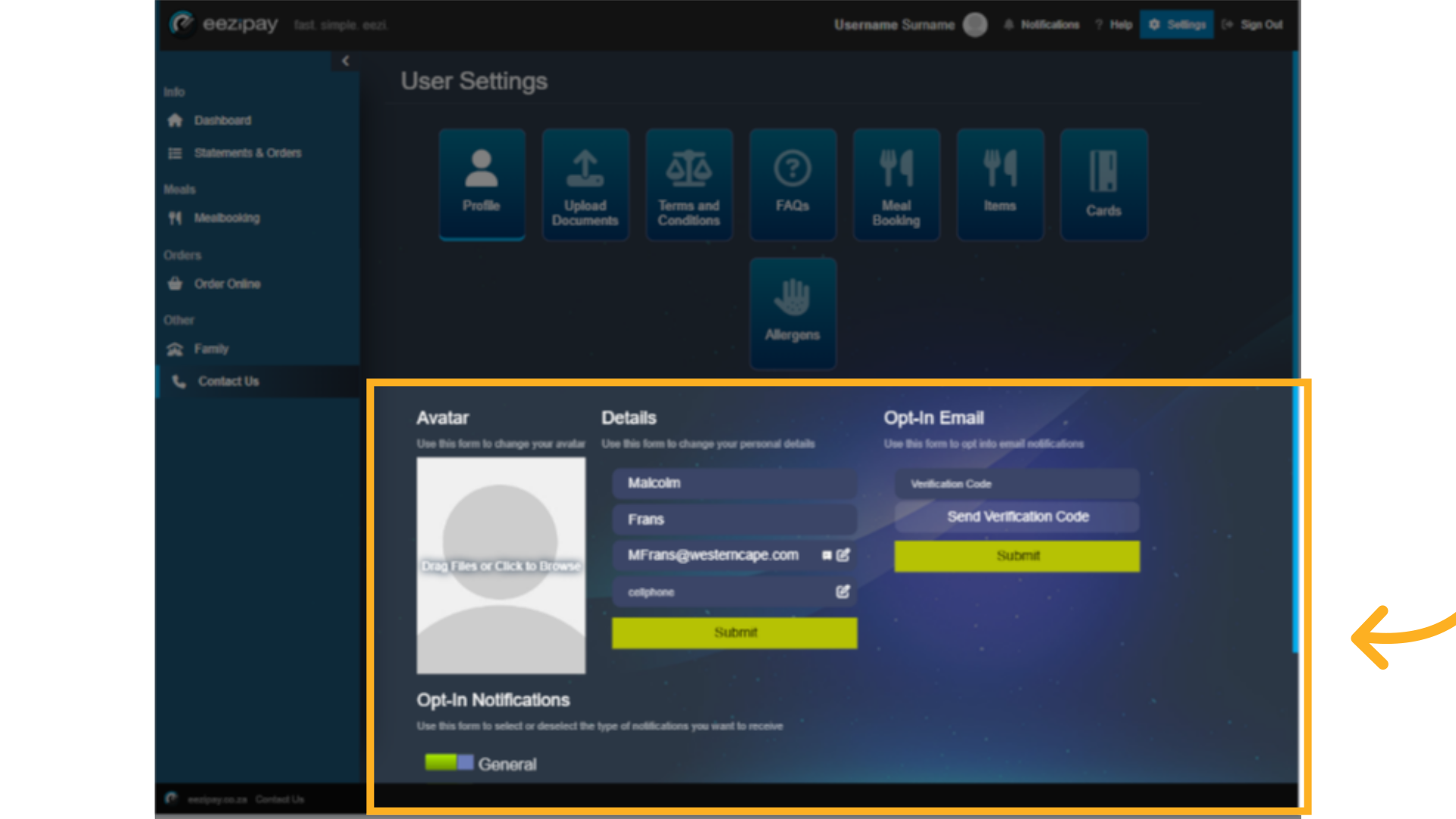Image resolution: width=1456 pixels, height=819 pixels.
Task: Open the Meal Booking tile
Action: [896, 184]
